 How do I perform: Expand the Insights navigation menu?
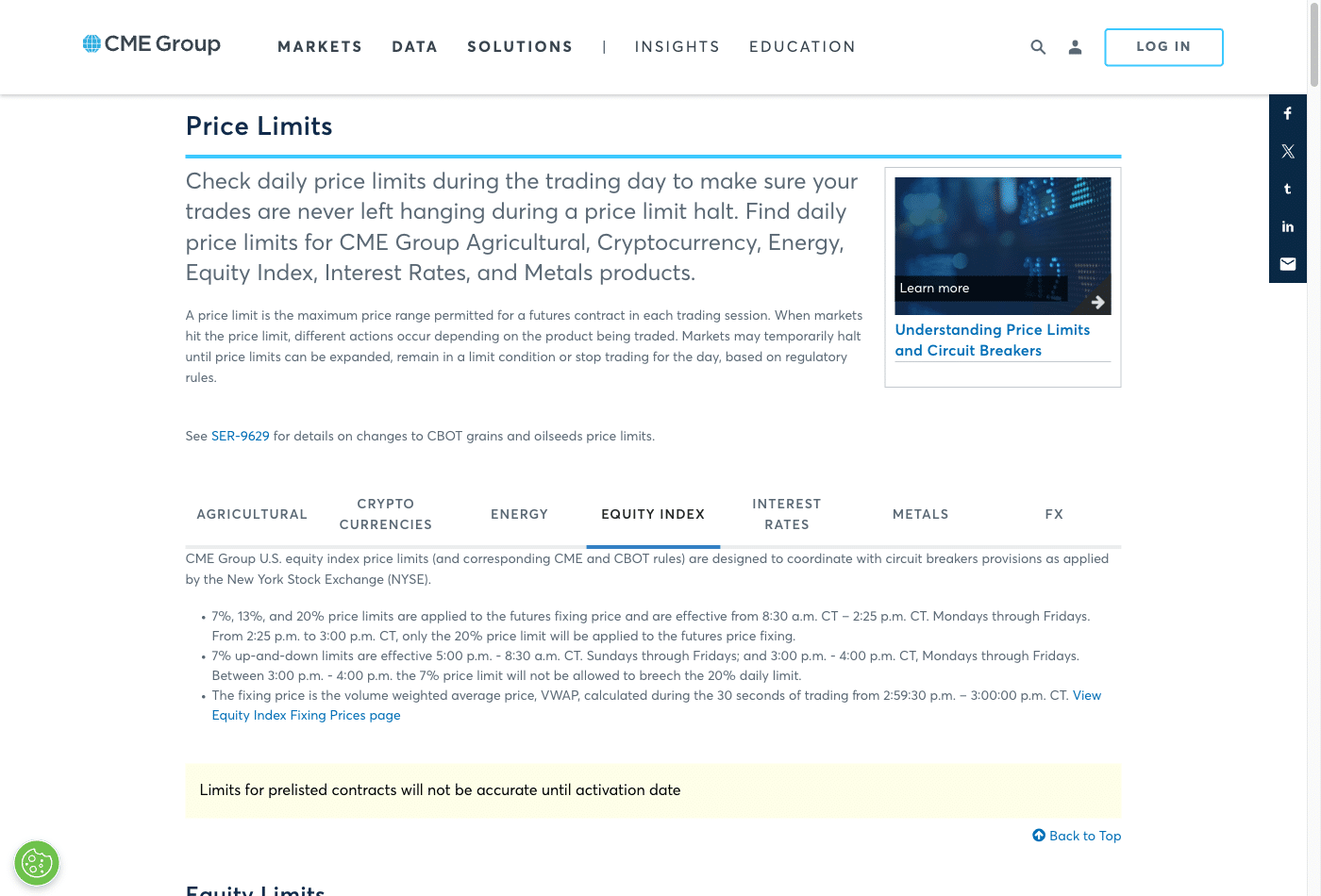pos(677,47)
